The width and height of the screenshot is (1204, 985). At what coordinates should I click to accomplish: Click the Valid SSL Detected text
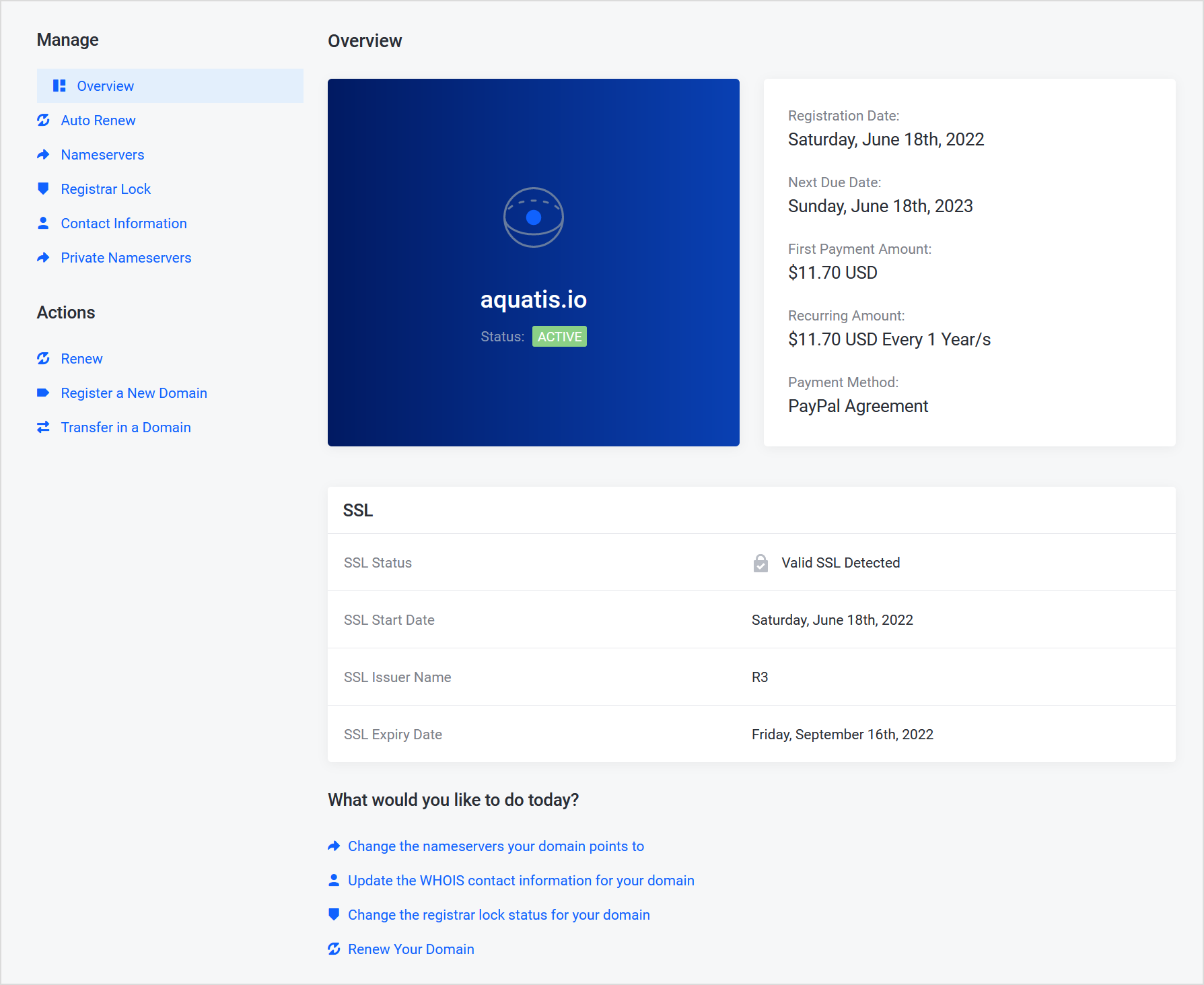tap(841, 562)
